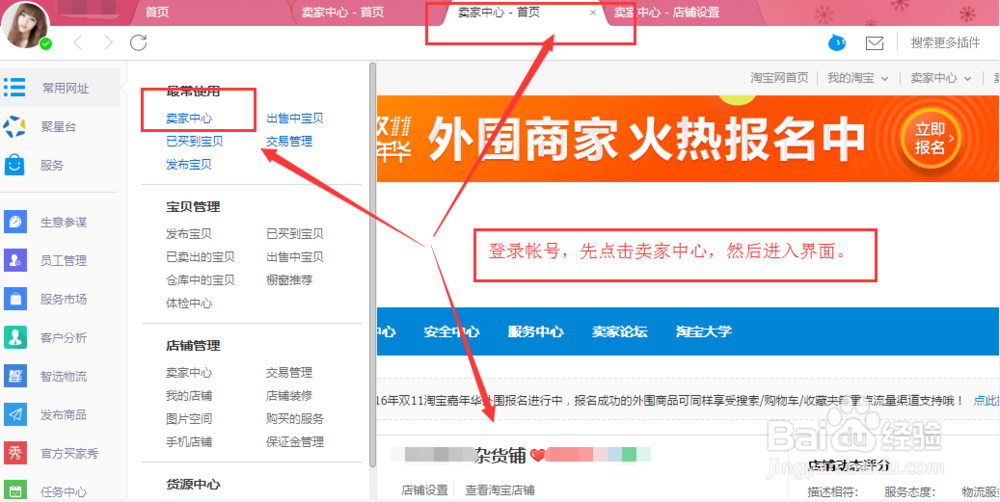1000x502 pixels.
Task: Switch to the second 卖家中心 - 首页 tab
Action: pyautogui.click(x=343, y=13)
